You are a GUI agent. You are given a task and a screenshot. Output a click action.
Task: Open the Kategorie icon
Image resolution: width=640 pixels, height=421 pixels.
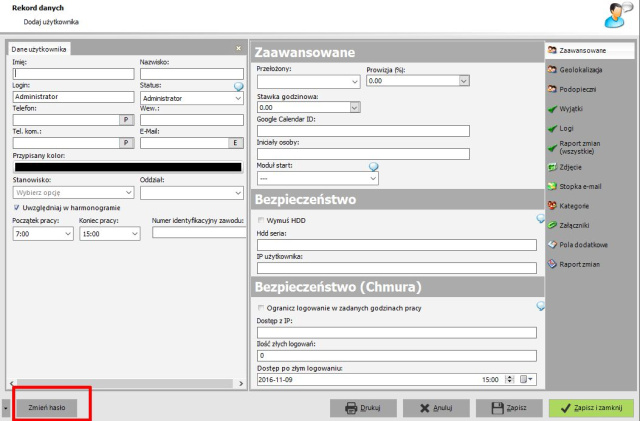(x=552, y=206)
